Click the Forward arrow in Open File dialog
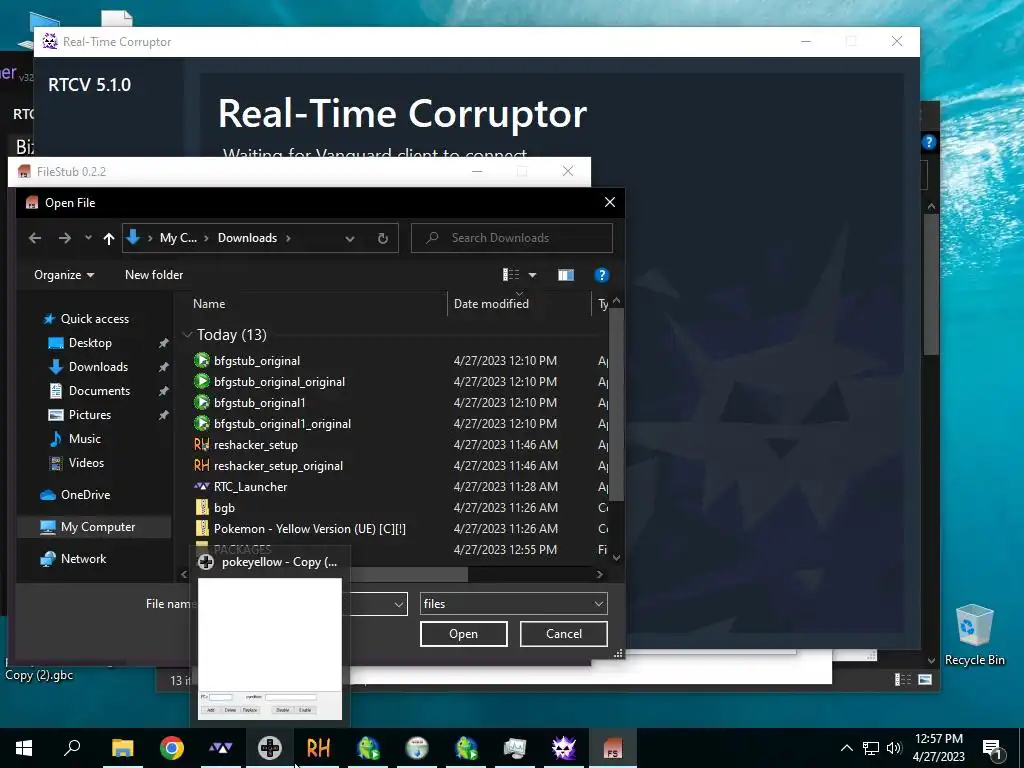Viewport: 1024px width, 768px height. 64,238
